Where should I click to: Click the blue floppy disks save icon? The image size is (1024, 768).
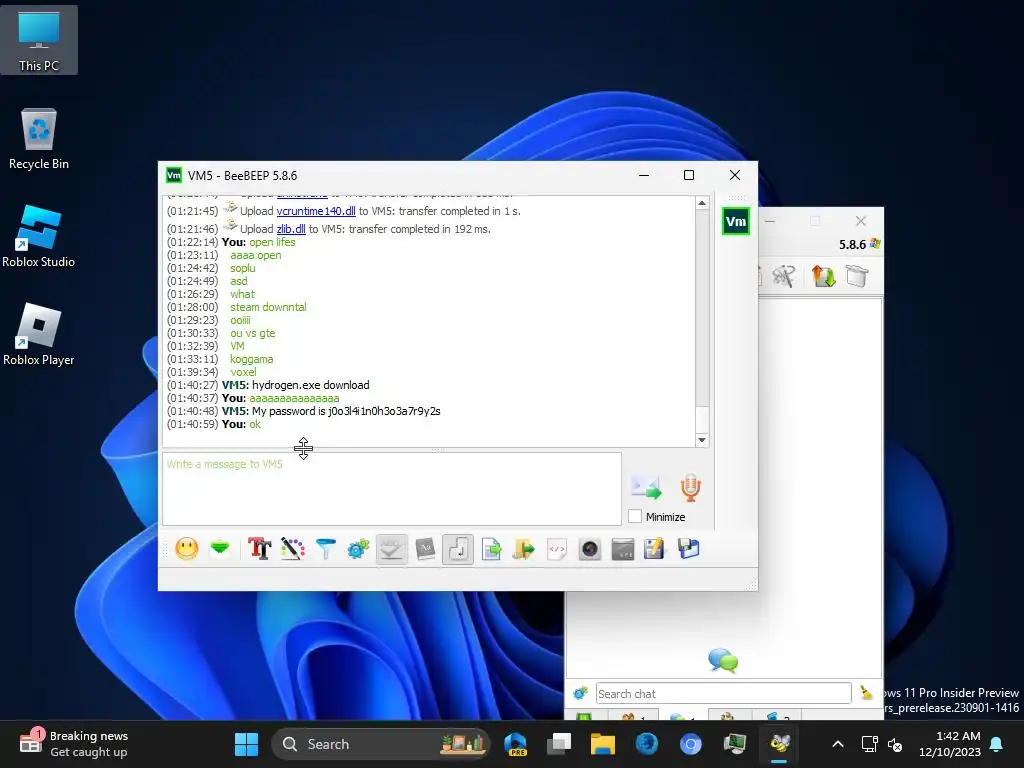[688, 549]
